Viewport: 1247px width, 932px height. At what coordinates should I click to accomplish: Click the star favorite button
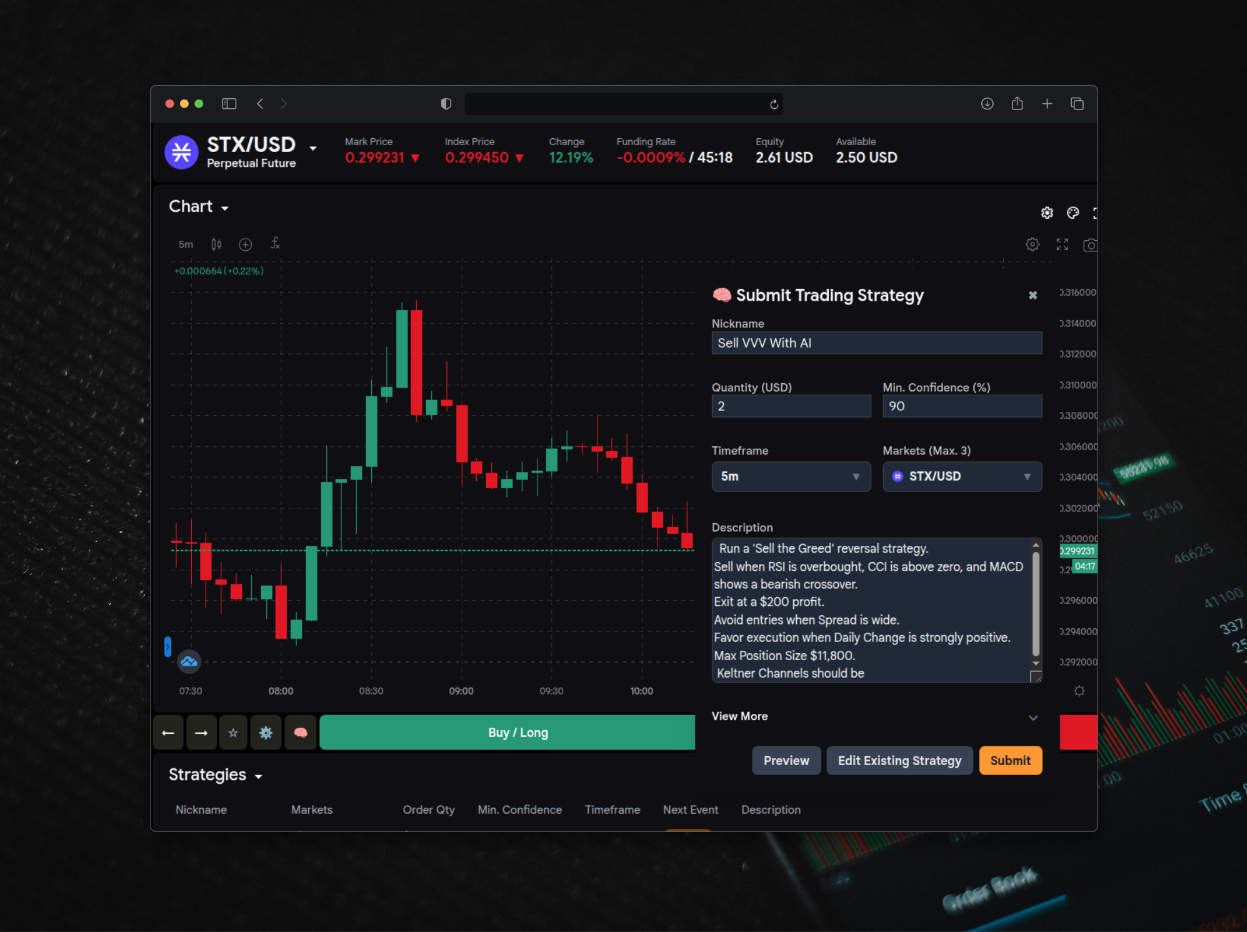(233, 733)
